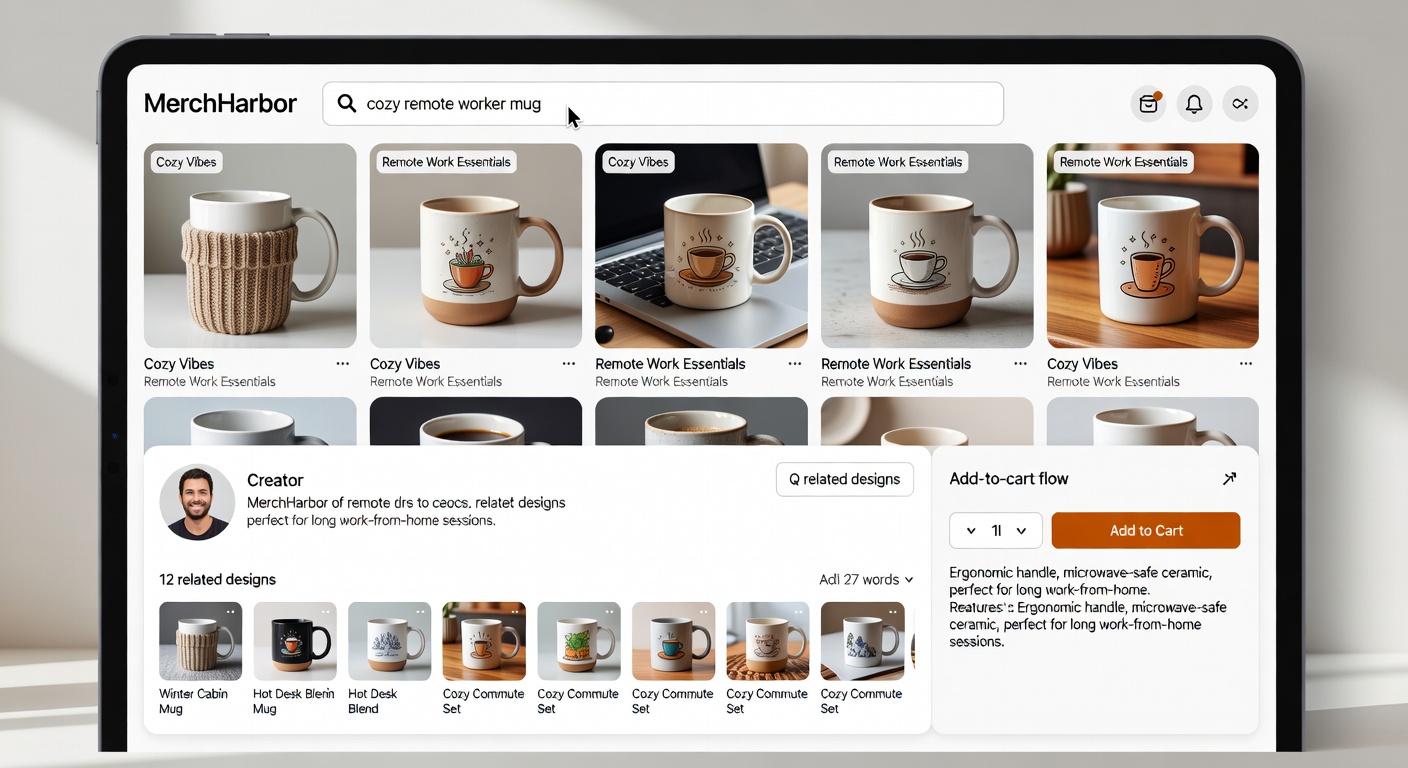Image resolution: width=1408 pixels, height=768 pixels.
Task: Click the shuffle icon in the header
Action: coord(1240,103)
